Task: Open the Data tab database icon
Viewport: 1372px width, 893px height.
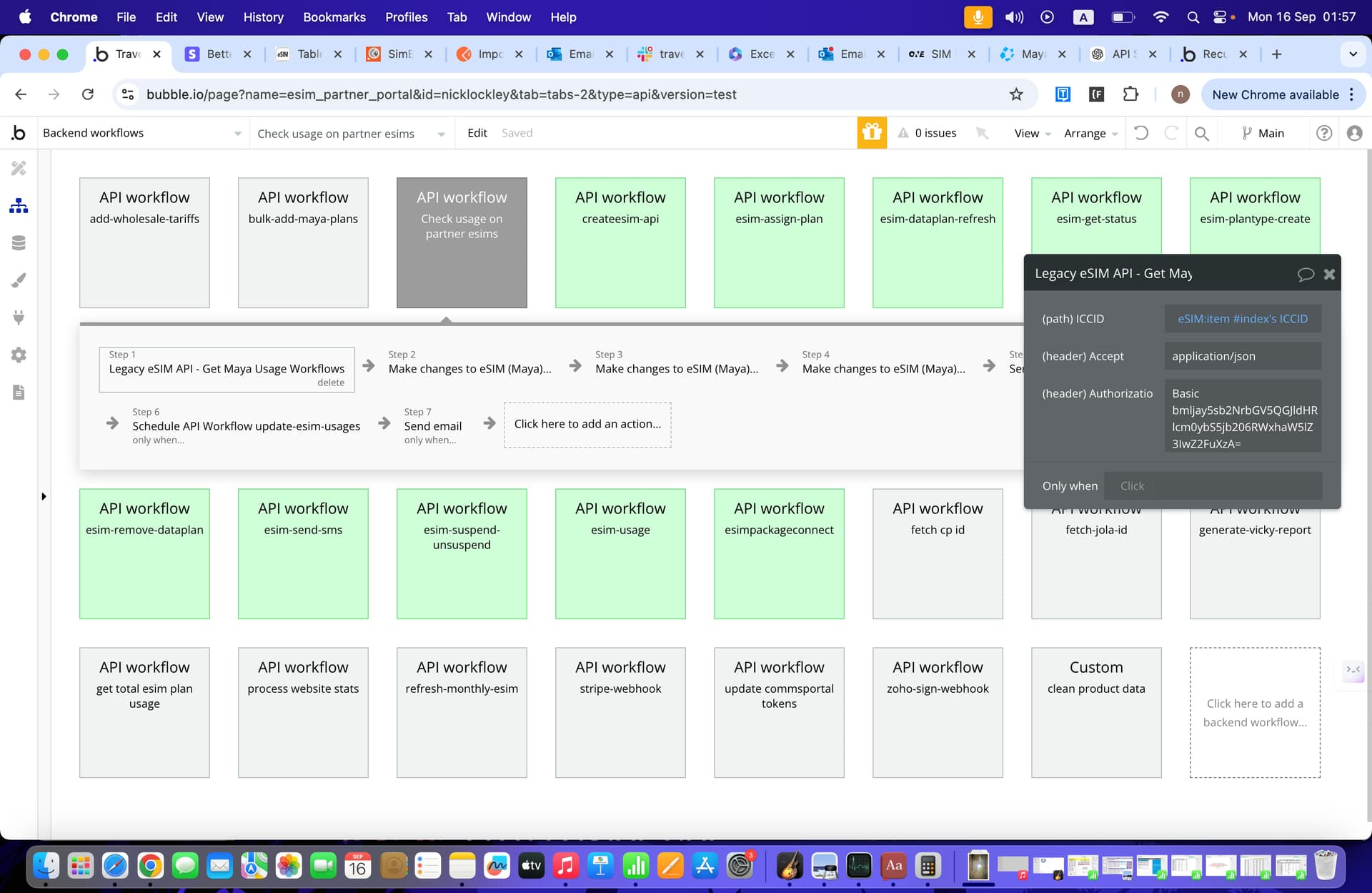Action: (19, 243)
